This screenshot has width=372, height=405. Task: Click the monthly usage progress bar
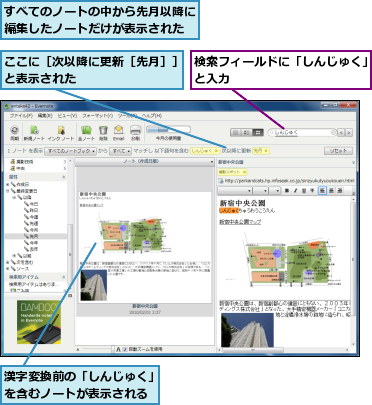click(x=168, y=130)
